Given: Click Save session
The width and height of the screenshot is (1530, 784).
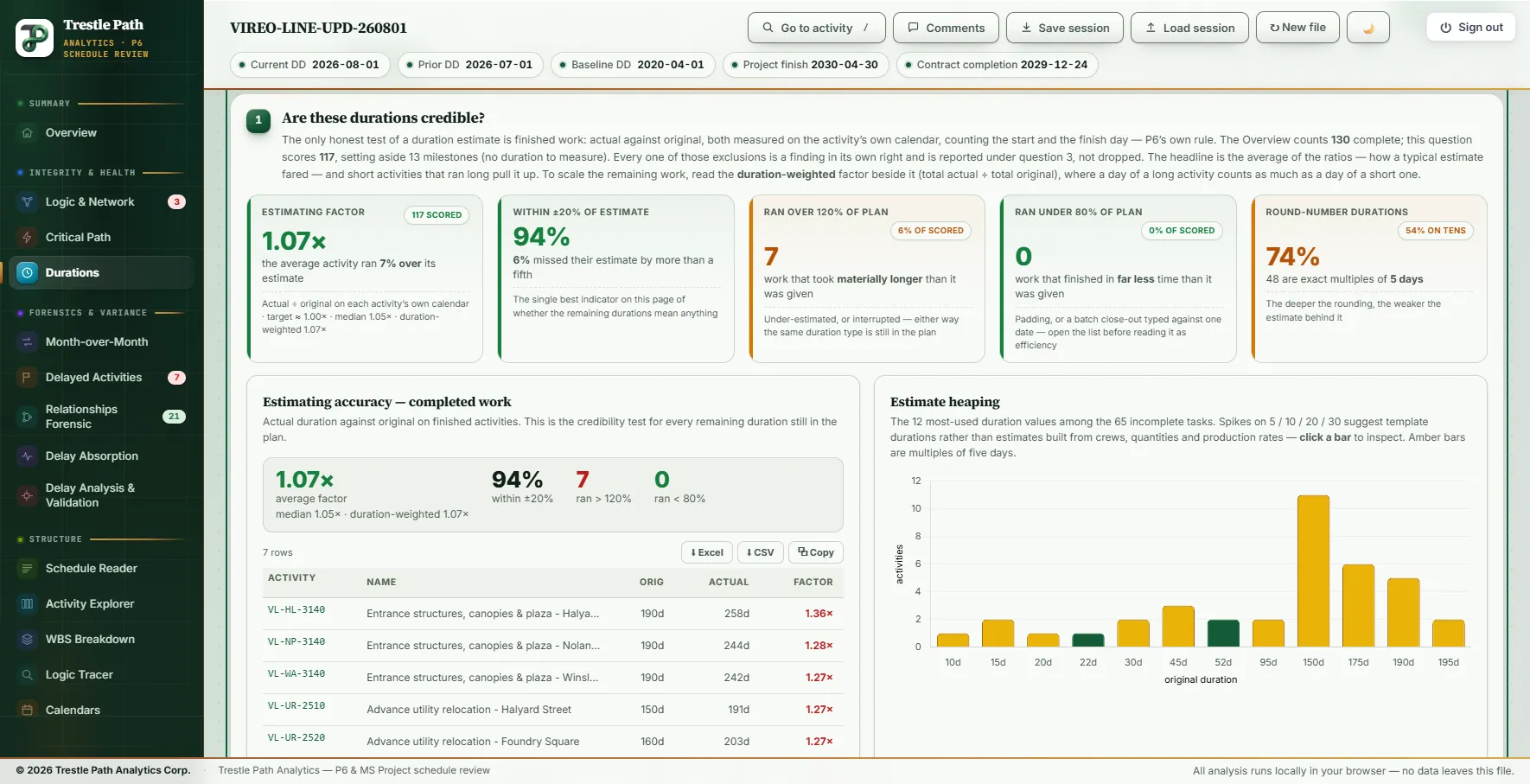Looking at the screenshot, I should point(1065,28).
